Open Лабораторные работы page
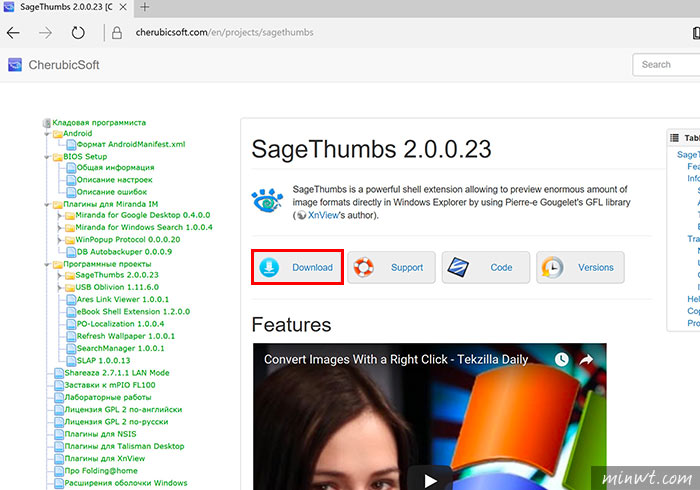The image size is (700, 490). [x=108, y=397]
